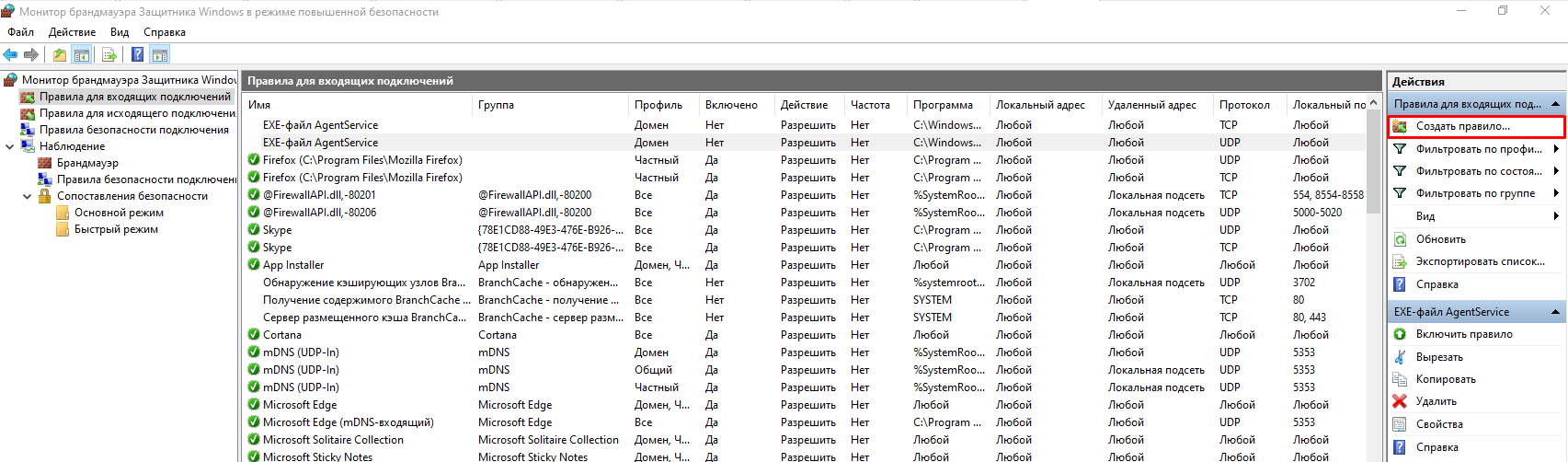The width and height of the screenshot is (1568, 462).
Task: Collapse the Сопоставления безопасности tree node
Action: [28, 196]
